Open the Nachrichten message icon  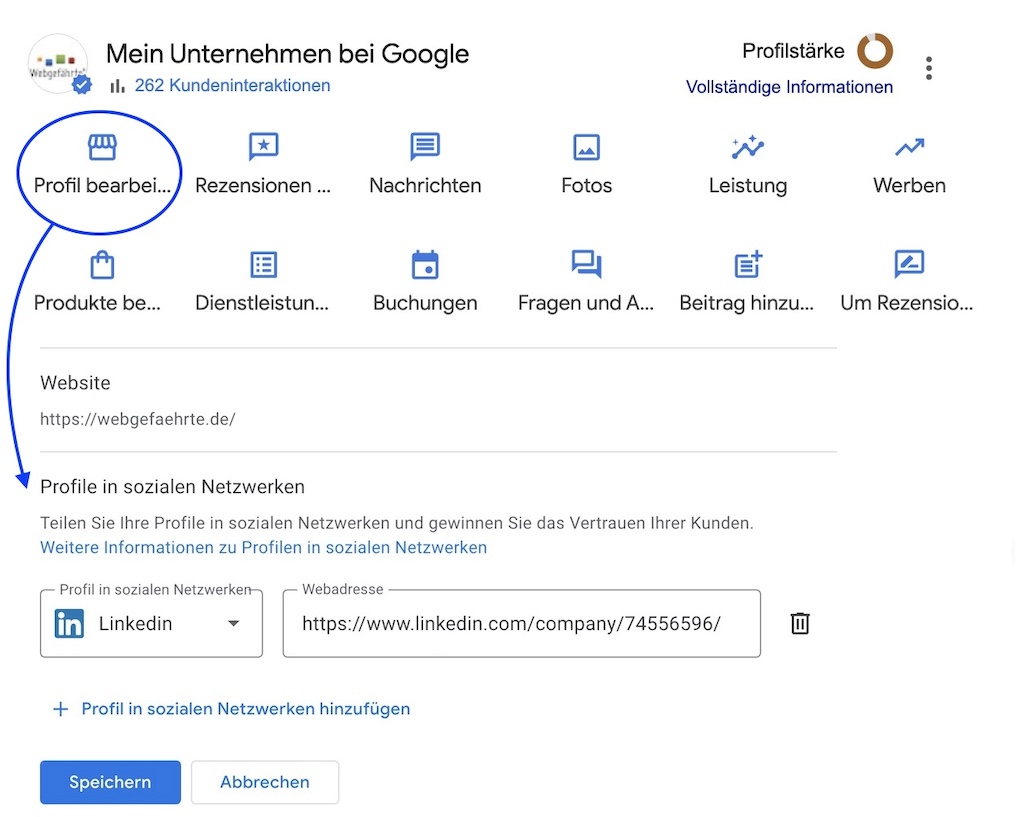point(425,147)
